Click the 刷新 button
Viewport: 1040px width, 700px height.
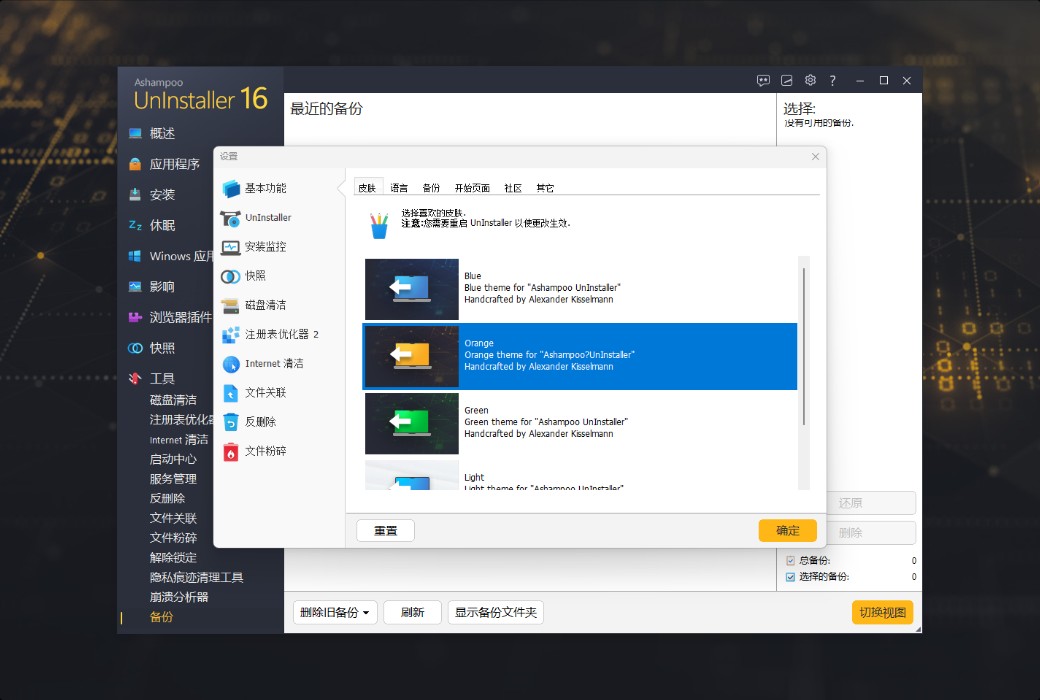(413, 612)
